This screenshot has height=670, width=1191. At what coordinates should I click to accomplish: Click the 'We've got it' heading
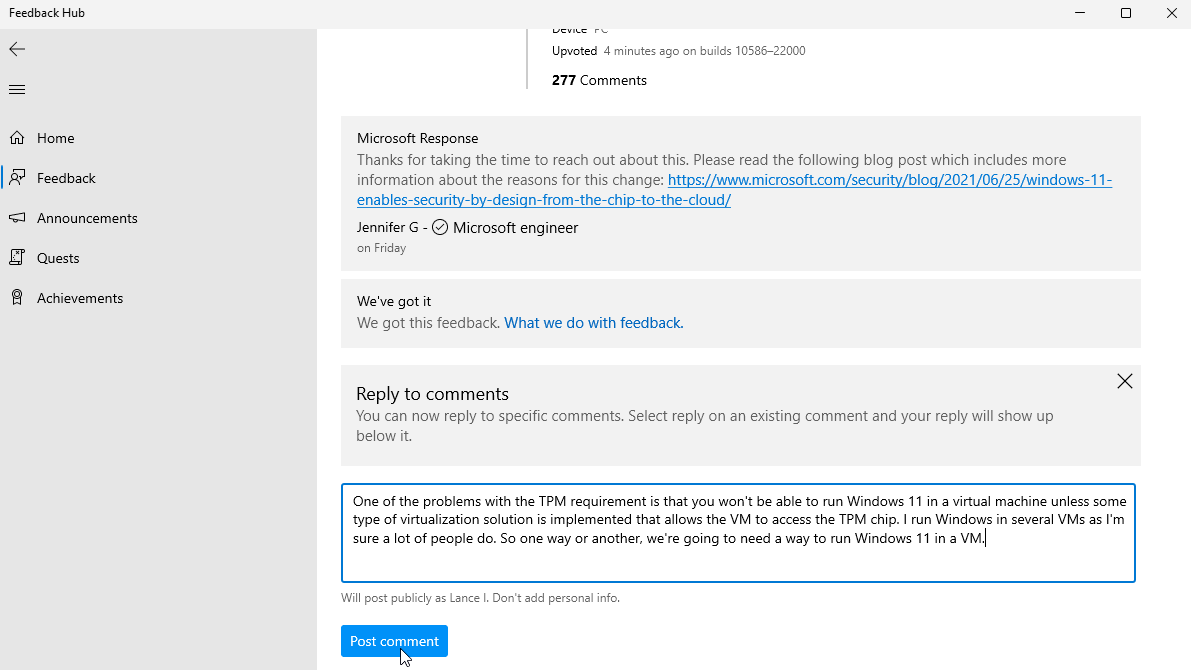coord(394,302)
